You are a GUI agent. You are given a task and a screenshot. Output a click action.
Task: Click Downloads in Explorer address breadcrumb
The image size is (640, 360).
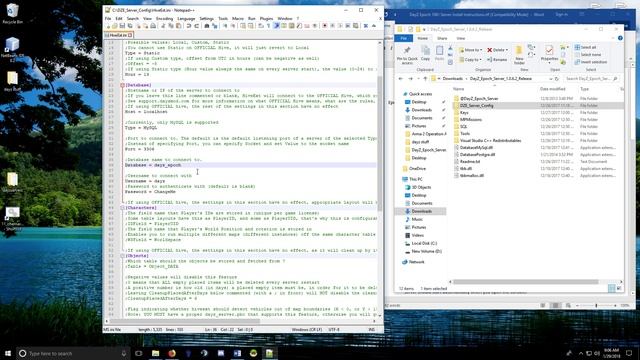pyautogui.click(x=453, y=78)
